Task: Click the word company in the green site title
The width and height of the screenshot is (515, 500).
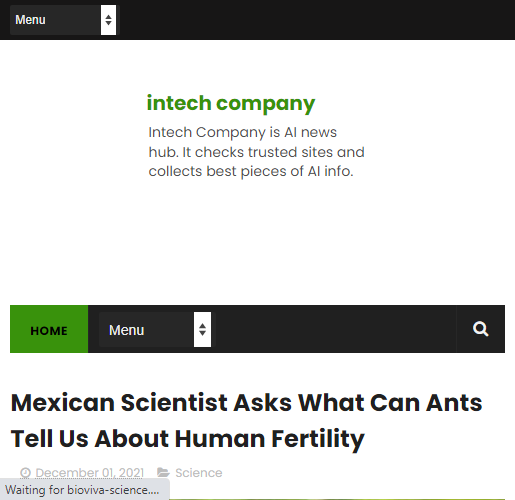Action: click(266, 104)
